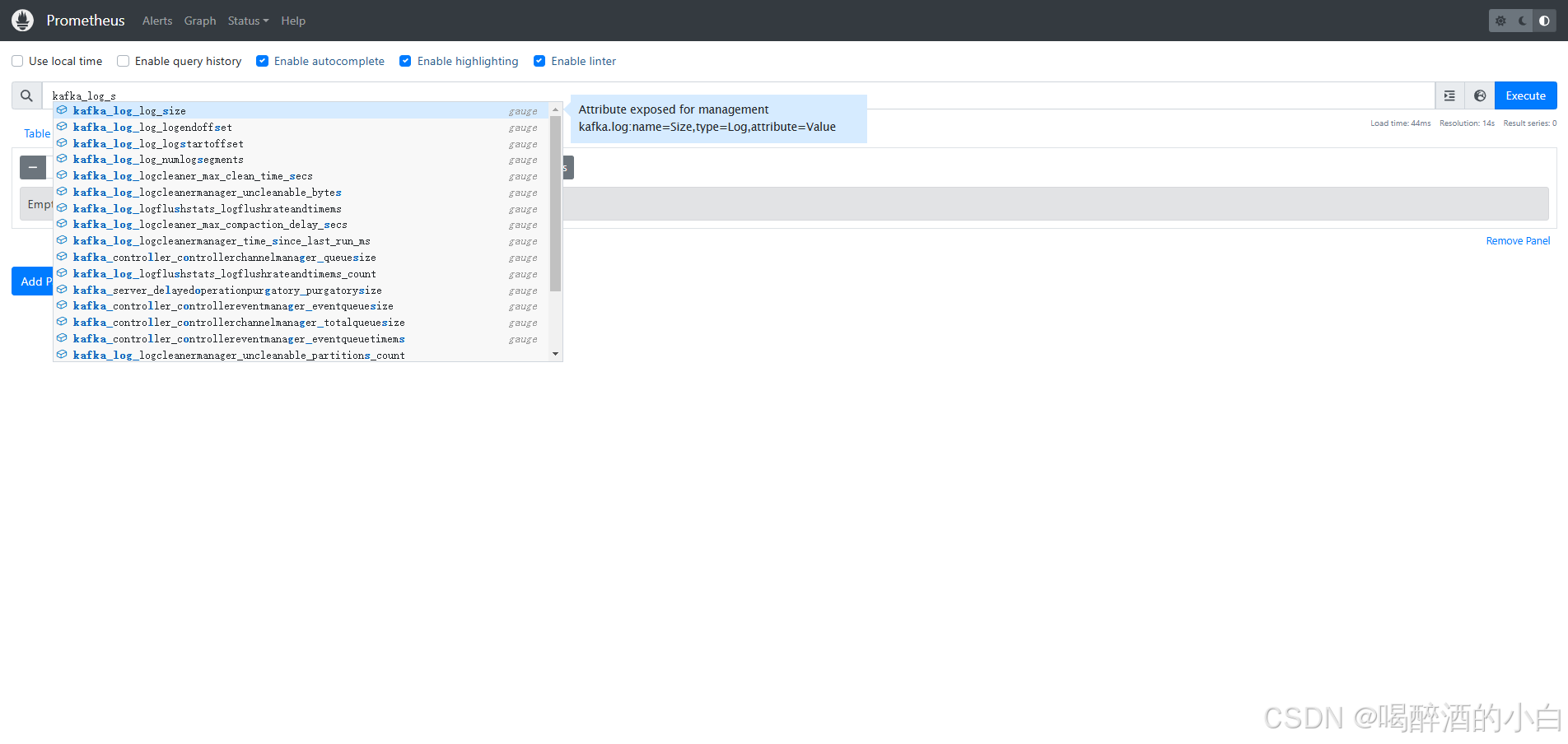This screenshot has width=1568, height=744.
Task: Select kafka_log_logcleanermanager_uncleanable_partitions_count suggestion
Action: click(x=301, y=355)
